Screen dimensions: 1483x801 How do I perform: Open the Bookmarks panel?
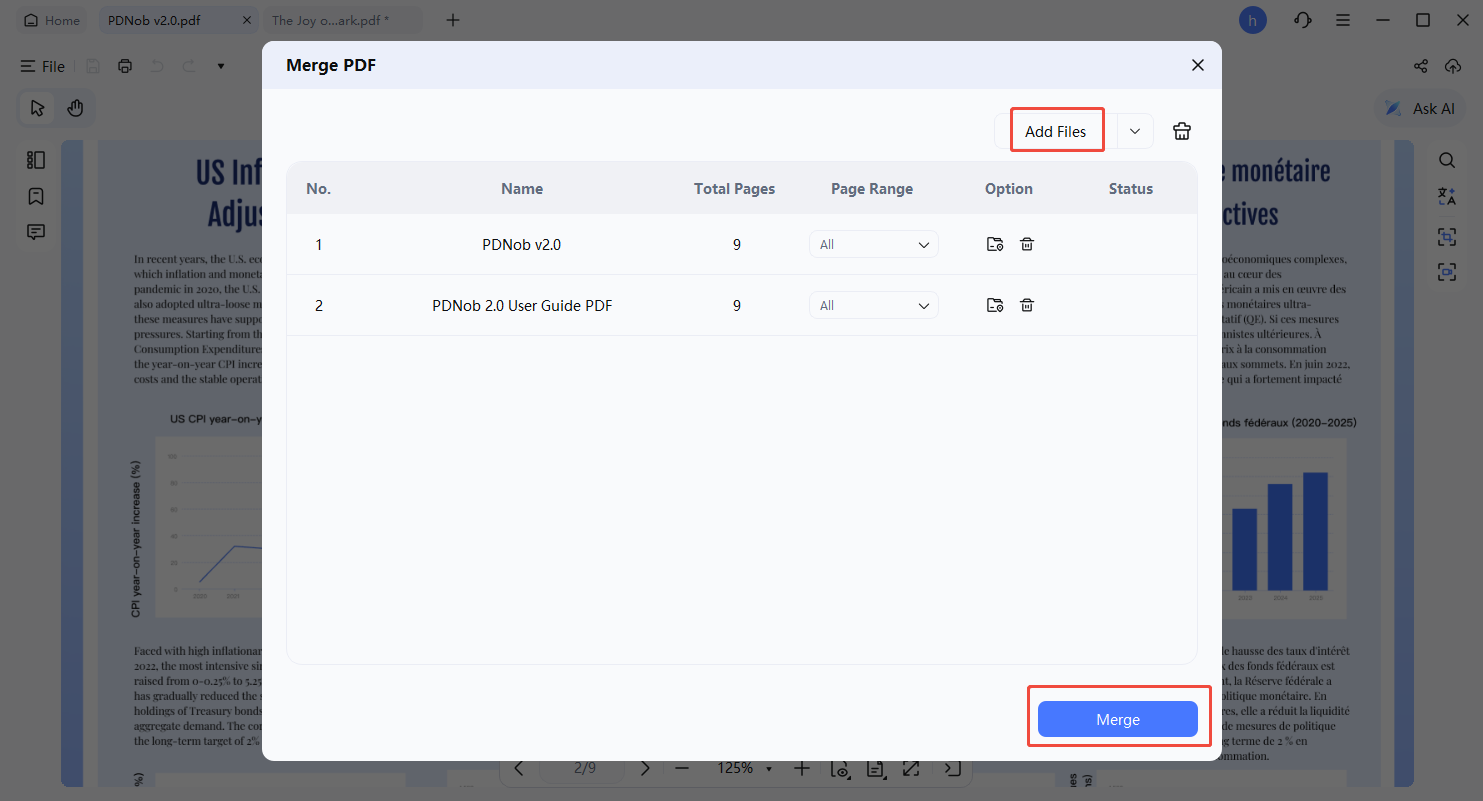[36, 196]
